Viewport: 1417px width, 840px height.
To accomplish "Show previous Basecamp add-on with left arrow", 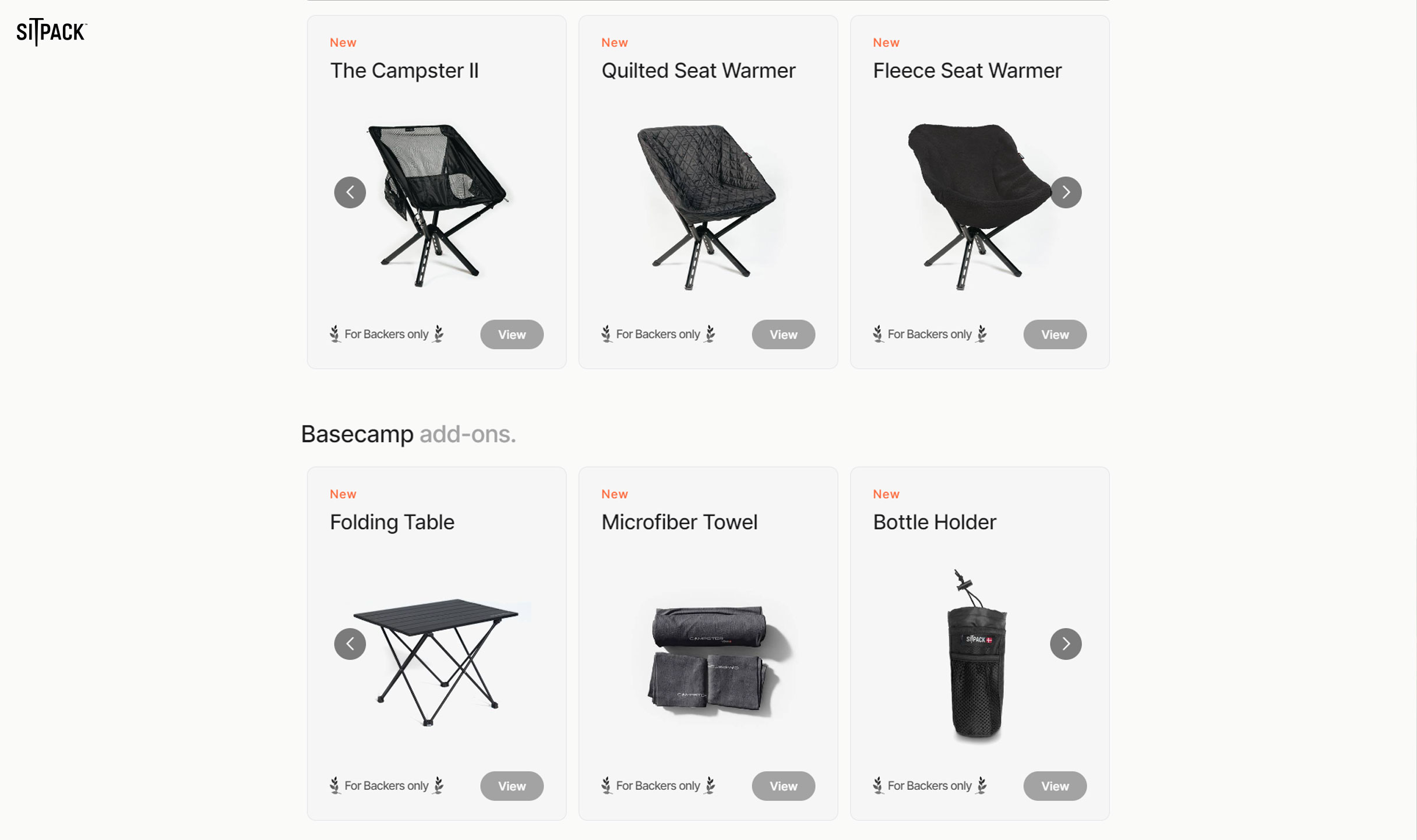I will (350, 644).
